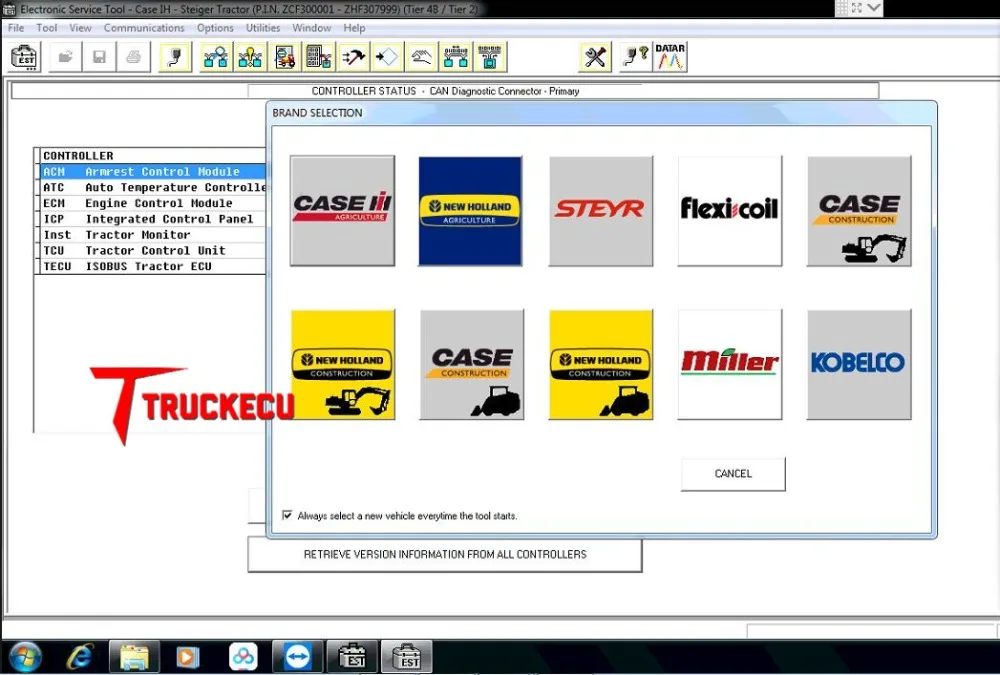The width and height of the screenshot is (1000, 675).
Task: Open the File menu
Action: [x=16, y=28]
